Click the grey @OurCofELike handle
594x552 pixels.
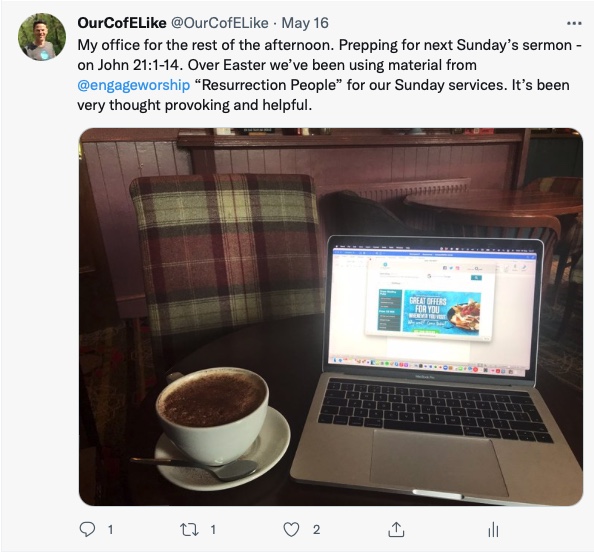[220, 23]
